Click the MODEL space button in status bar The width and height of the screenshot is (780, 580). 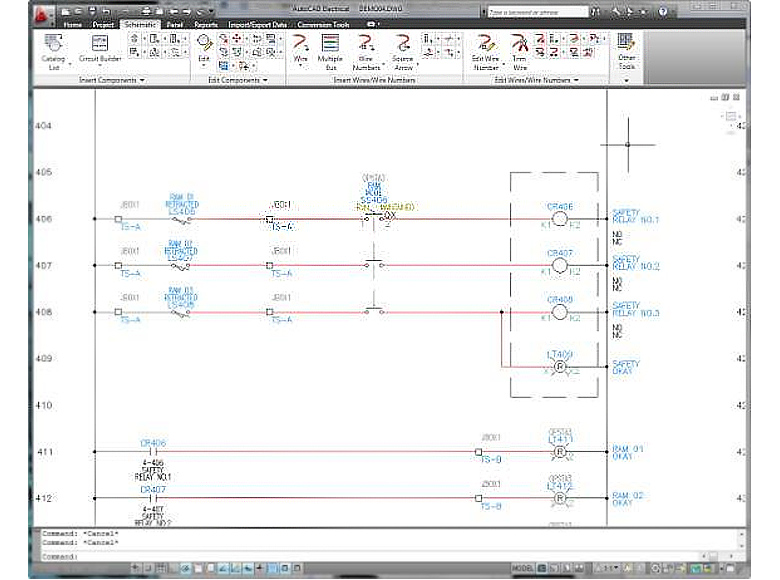tap(523, 568)
